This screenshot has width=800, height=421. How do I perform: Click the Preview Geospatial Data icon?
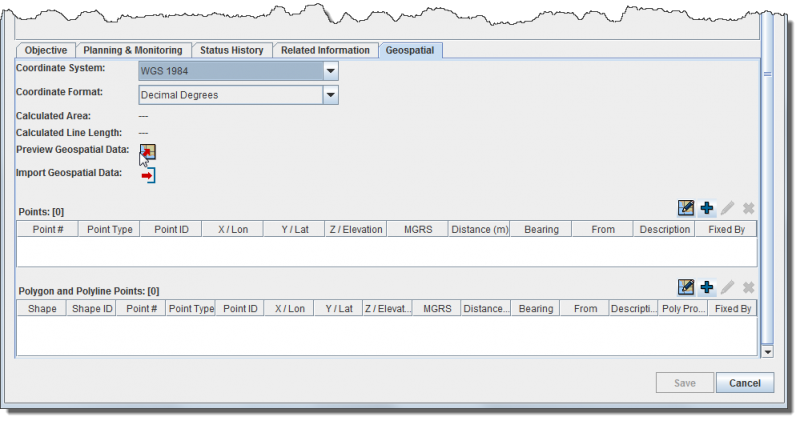pos(148,151)
